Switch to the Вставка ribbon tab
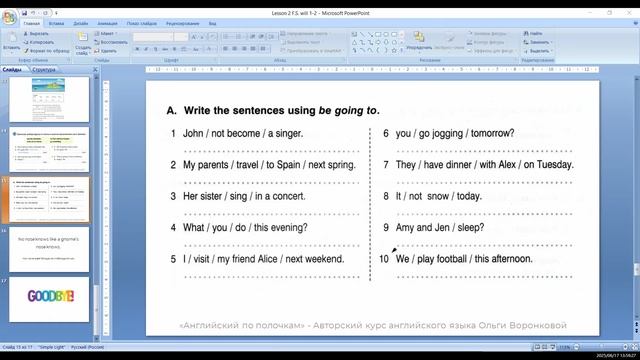 tap(56, 24)
